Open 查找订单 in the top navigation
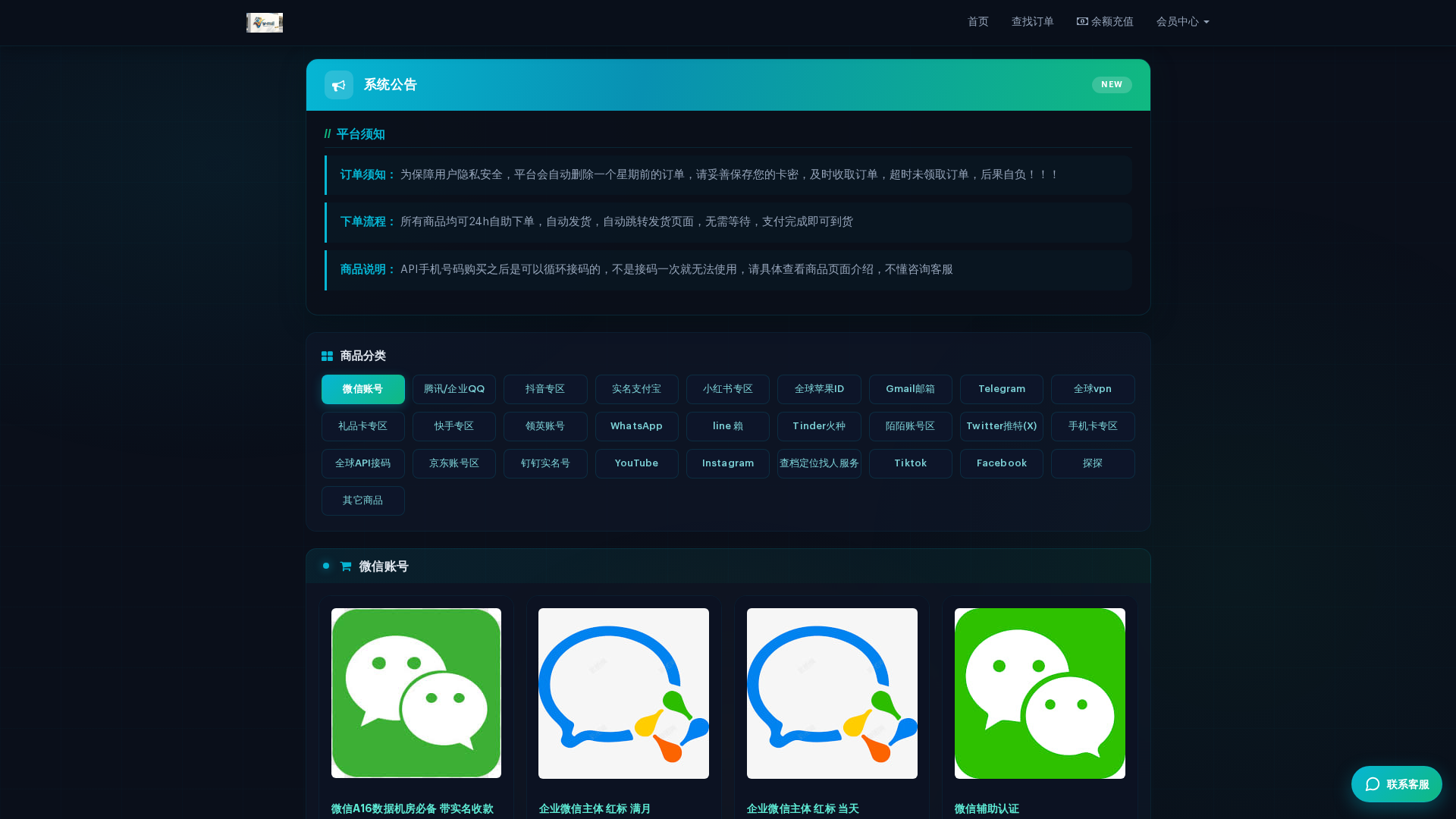Image resolution: width=1456 pixels, height=819 pixels. point(1033,21)
